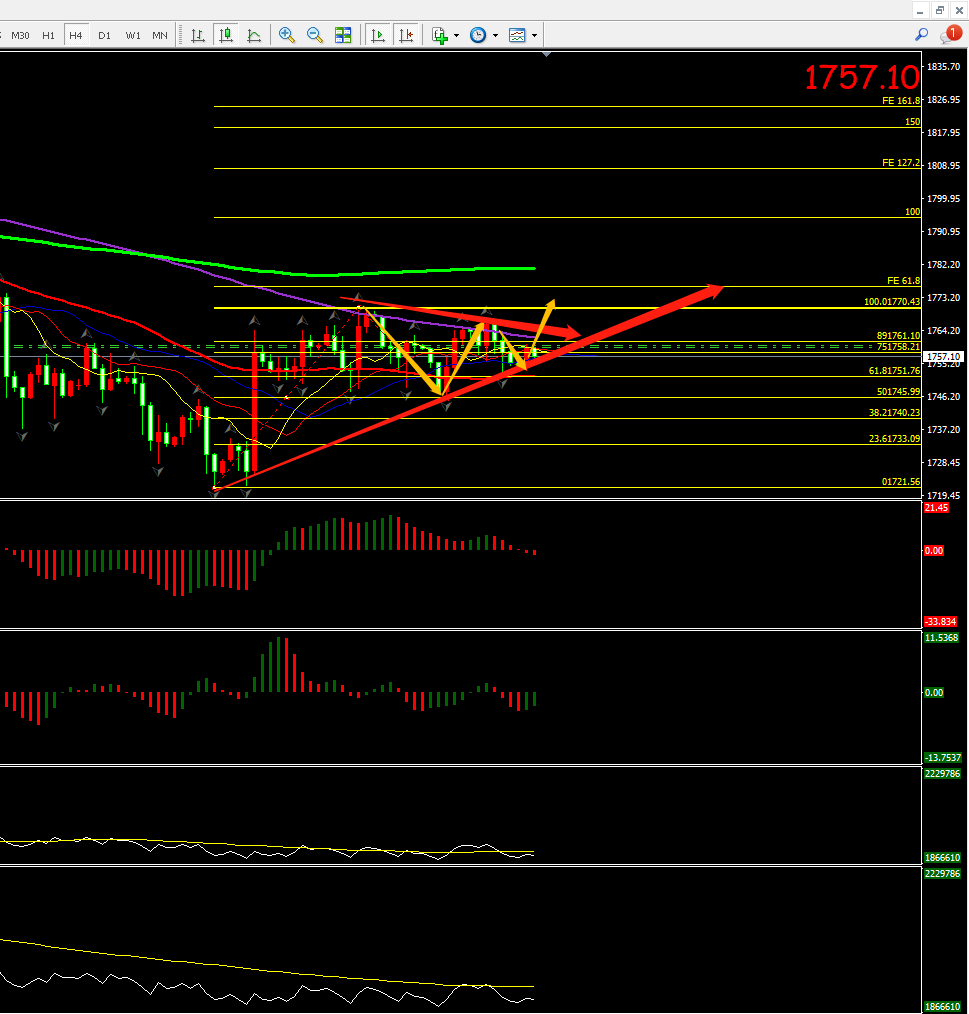Toggle chart auto scroll
The height and width of the screenshot is (1014, 969).
378,35
